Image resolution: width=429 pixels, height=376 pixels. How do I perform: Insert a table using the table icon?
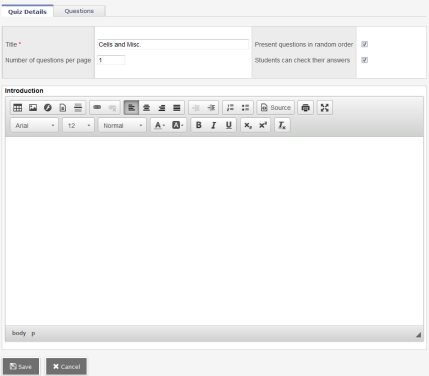[x=18, y=108]
